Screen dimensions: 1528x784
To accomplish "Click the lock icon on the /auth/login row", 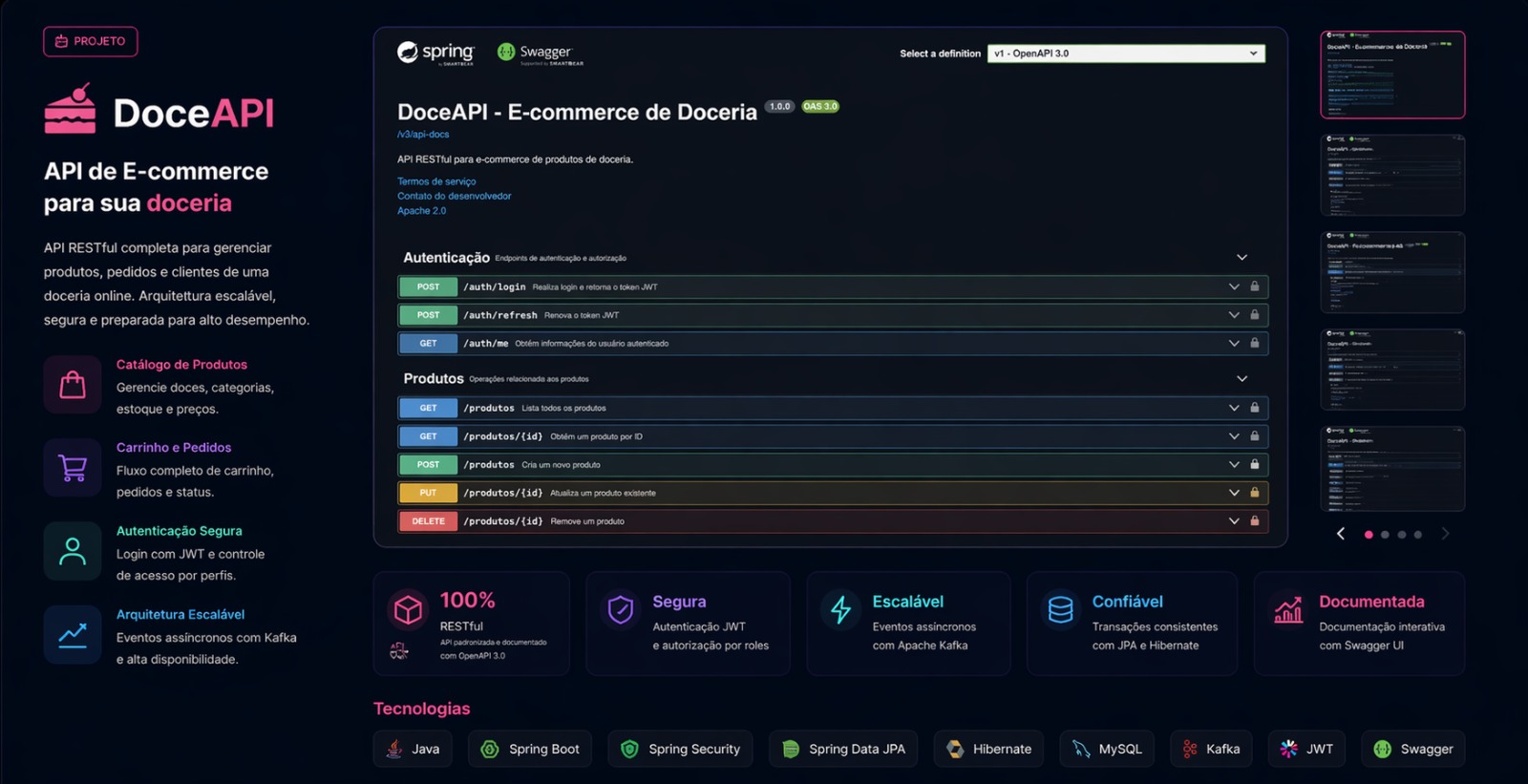I will click(1255, 286).
